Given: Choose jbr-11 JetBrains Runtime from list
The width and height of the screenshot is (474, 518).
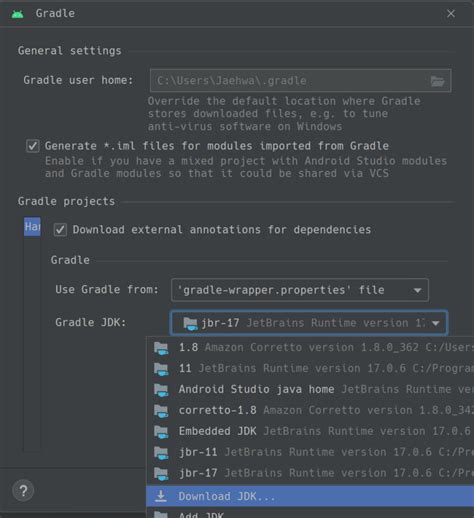Looking at the screenshot, I should pyautogui.click(x=310, y=452).
